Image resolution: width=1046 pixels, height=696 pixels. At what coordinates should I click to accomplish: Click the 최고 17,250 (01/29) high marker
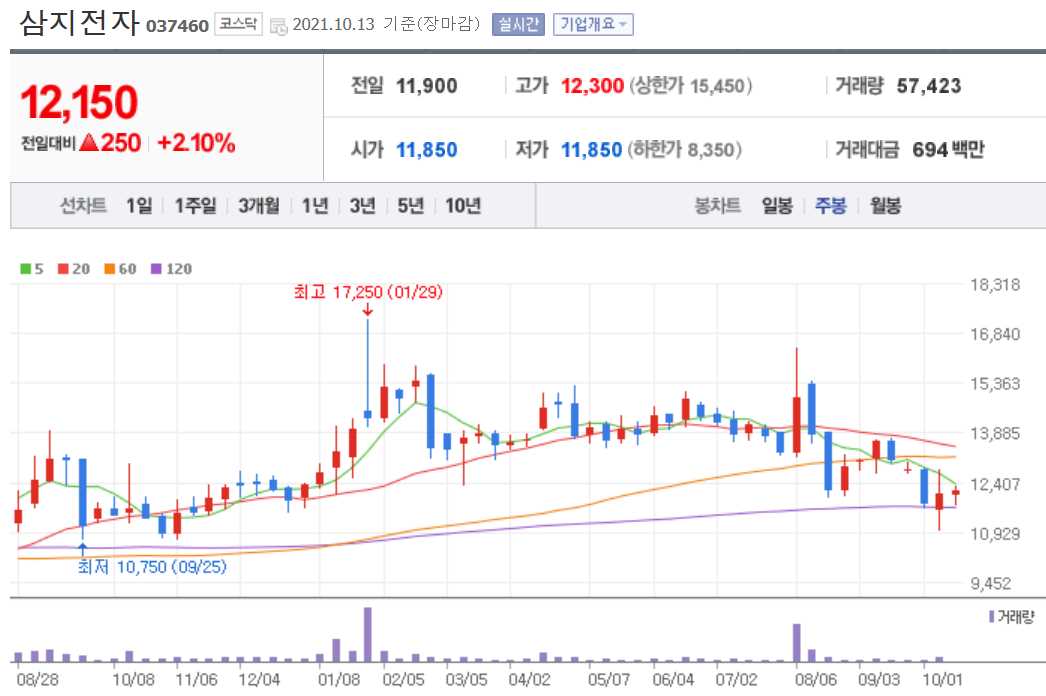tap(368, 292)
